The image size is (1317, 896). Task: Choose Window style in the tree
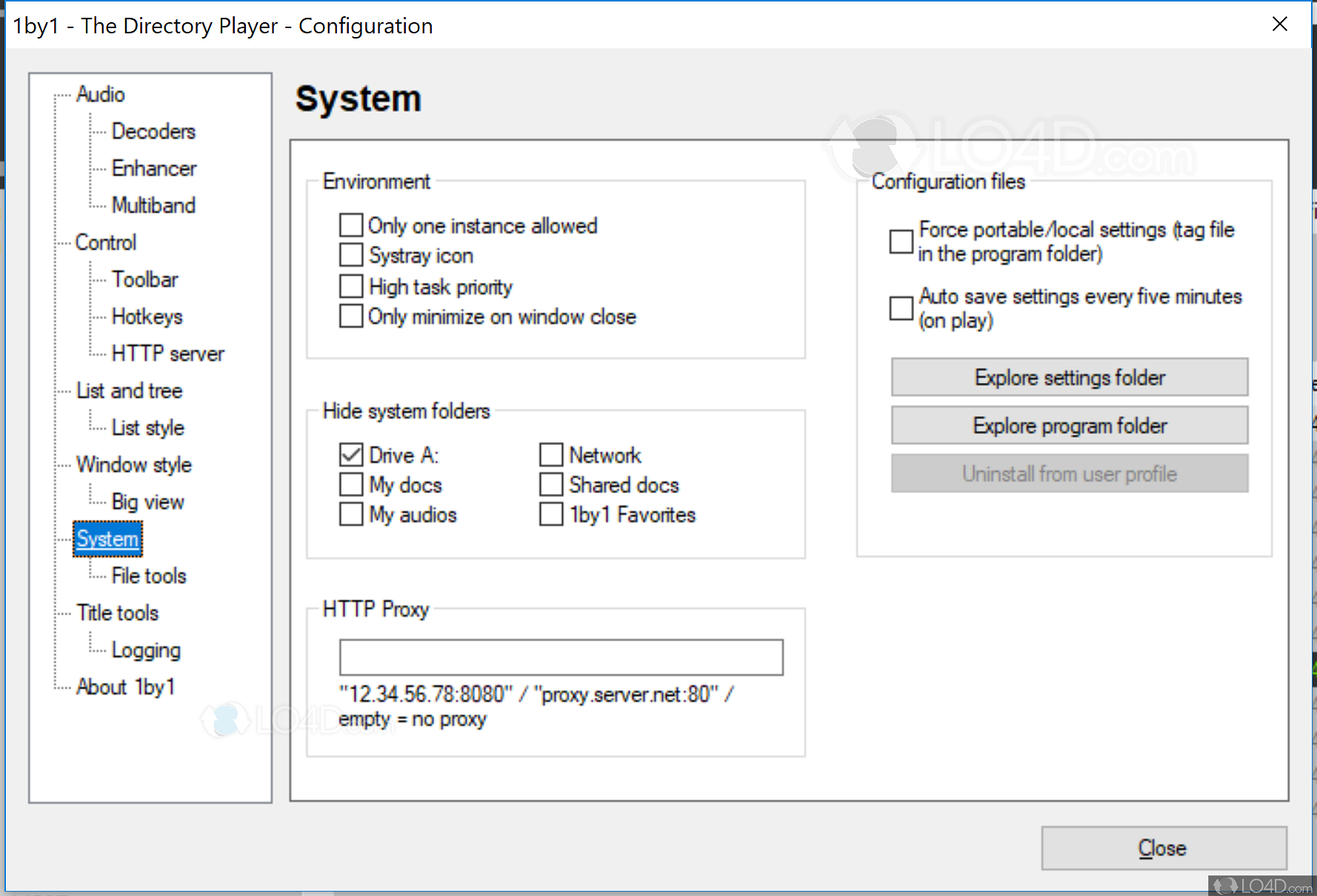[x=134, y=465]
